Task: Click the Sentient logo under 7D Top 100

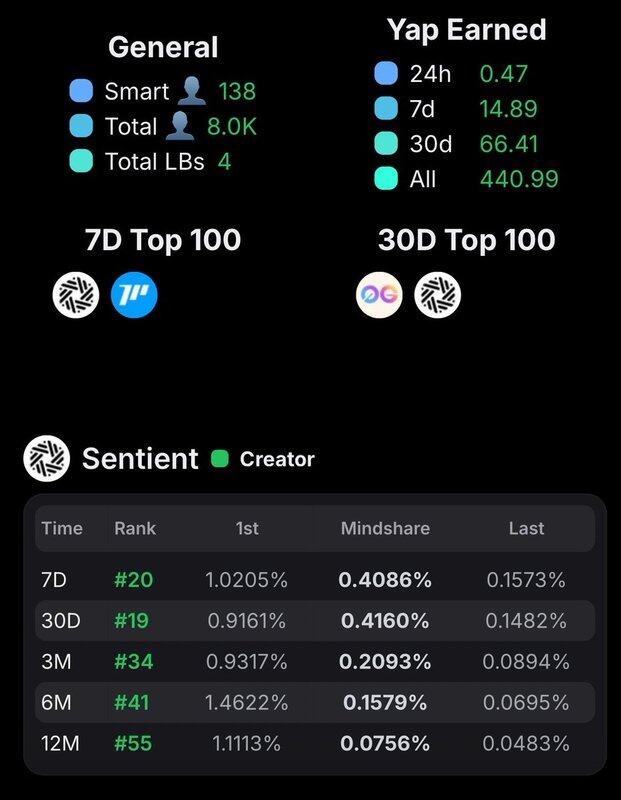Action: (76, 296)
